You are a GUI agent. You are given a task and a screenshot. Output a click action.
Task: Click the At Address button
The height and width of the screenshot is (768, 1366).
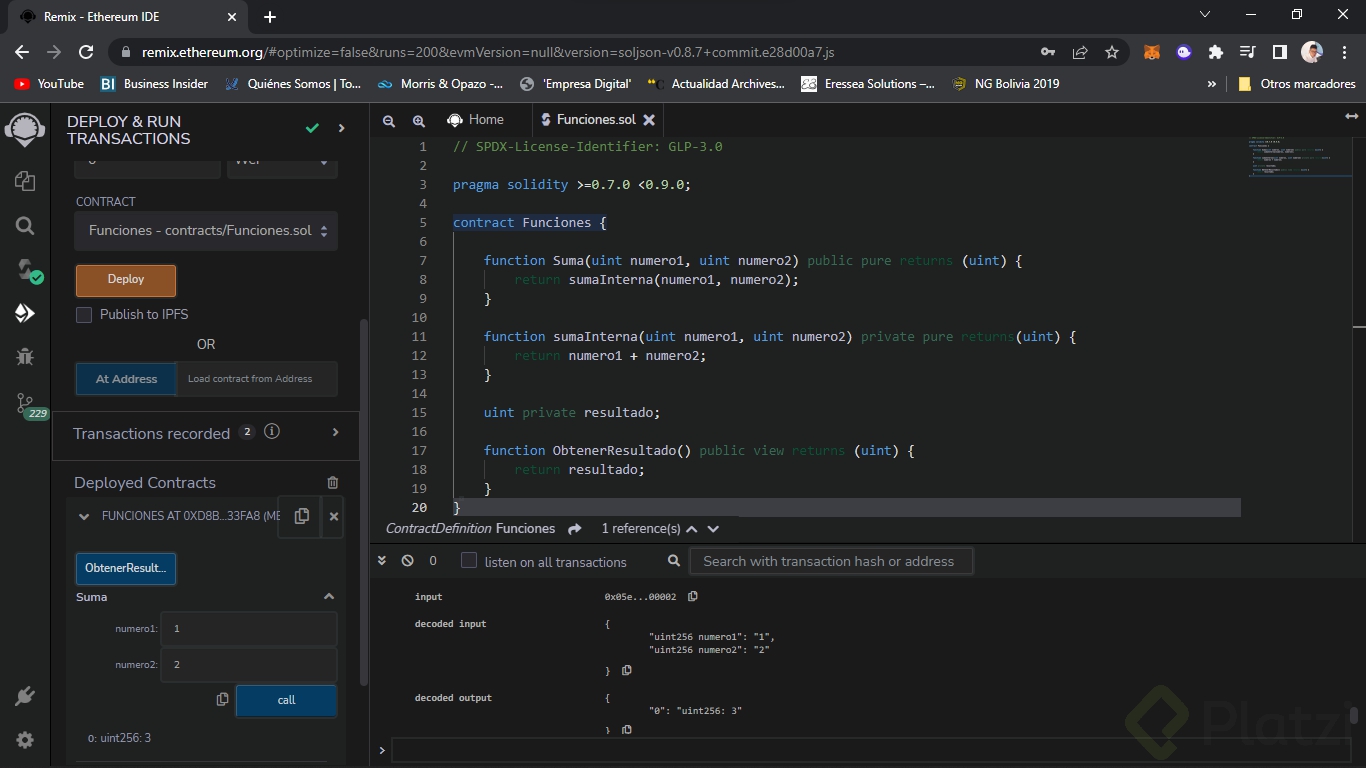pos(126,379)
